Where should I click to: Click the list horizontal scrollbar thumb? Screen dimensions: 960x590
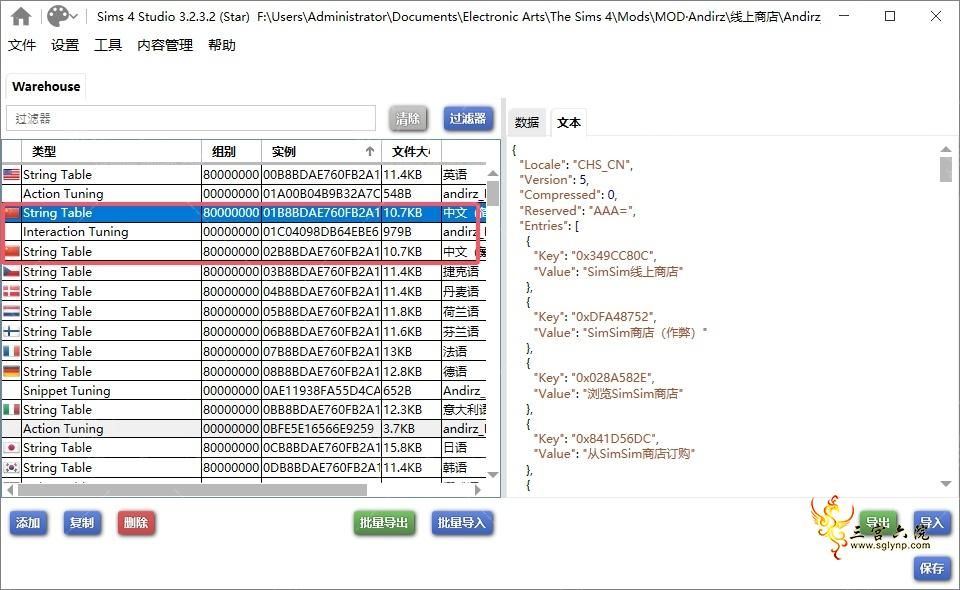192,490
